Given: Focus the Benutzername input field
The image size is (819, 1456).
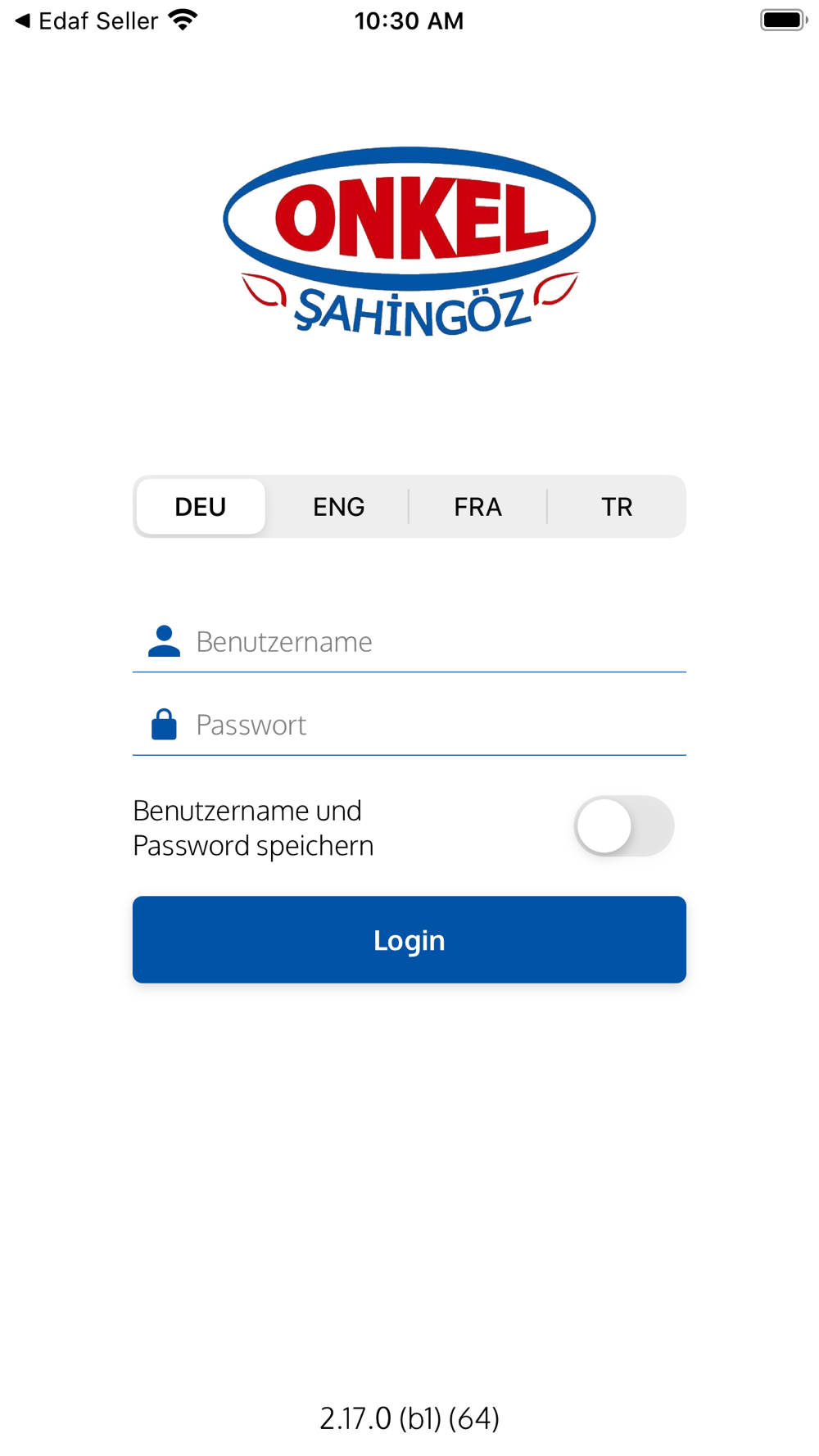Looking at the screenshot, I should click(x=409, y=642).
